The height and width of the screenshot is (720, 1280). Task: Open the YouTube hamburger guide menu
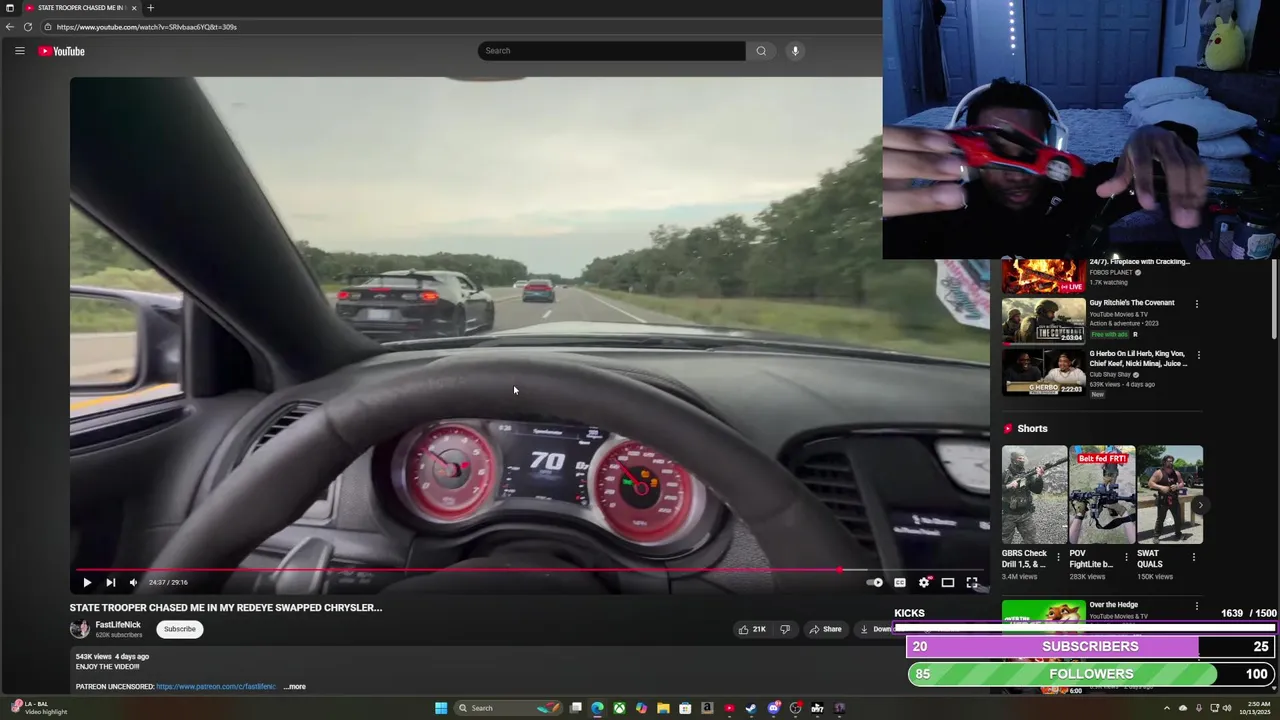click(19, 51)
